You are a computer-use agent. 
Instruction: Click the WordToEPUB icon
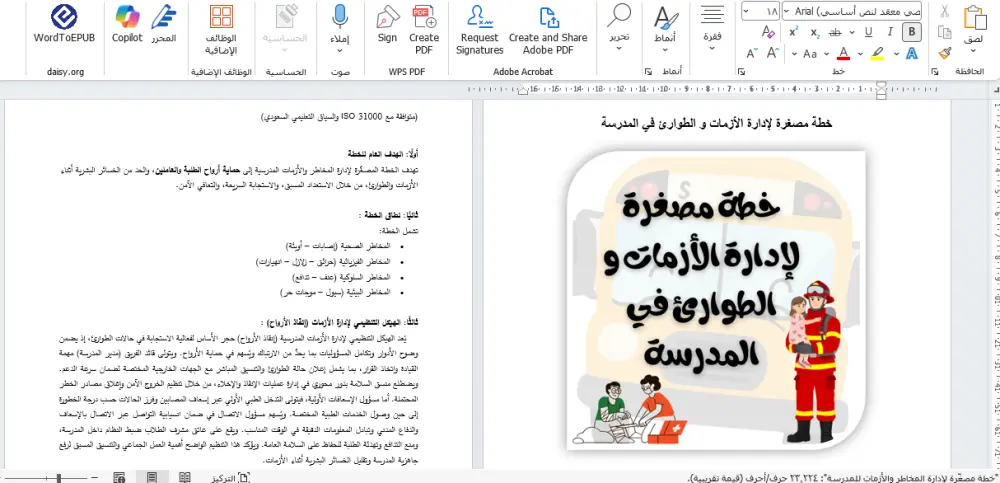point(64,24)
